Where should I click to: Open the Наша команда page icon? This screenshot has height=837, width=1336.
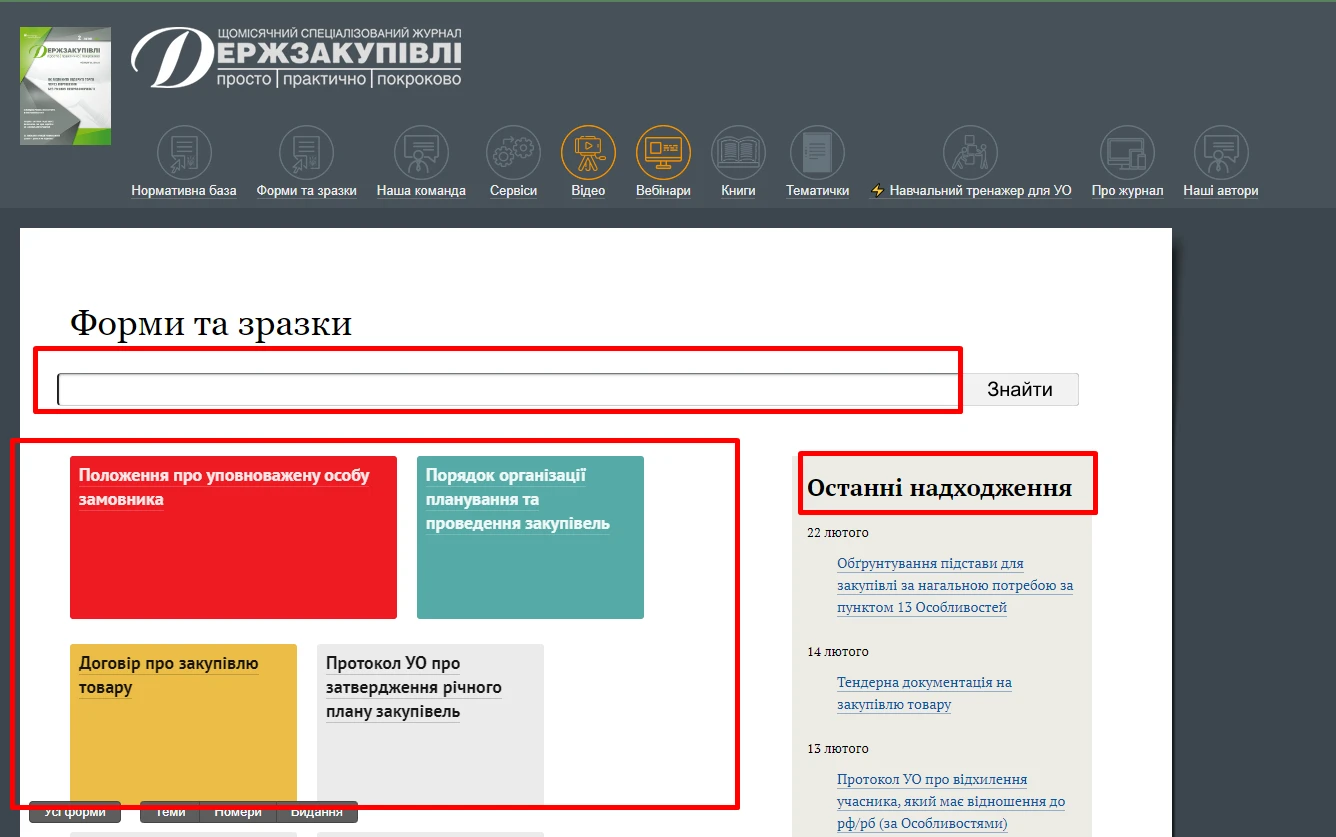(x=420, y=152)
